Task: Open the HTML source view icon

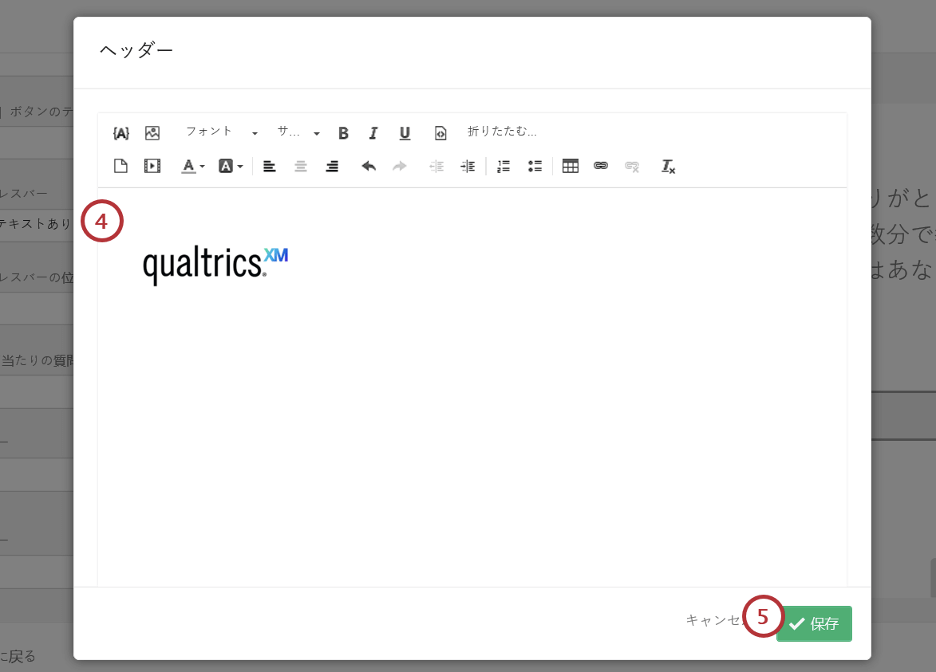Action: tap(440, 133)
